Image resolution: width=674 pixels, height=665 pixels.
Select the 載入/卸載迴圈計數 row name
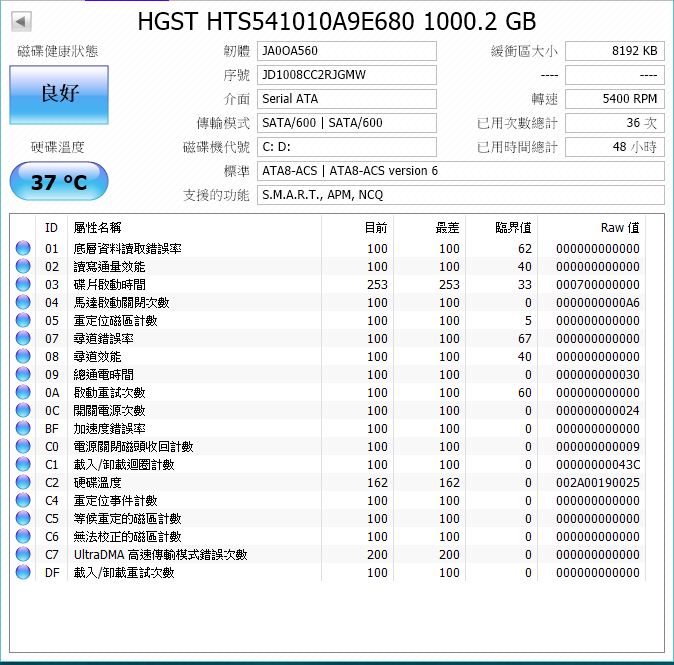(124, 465)
